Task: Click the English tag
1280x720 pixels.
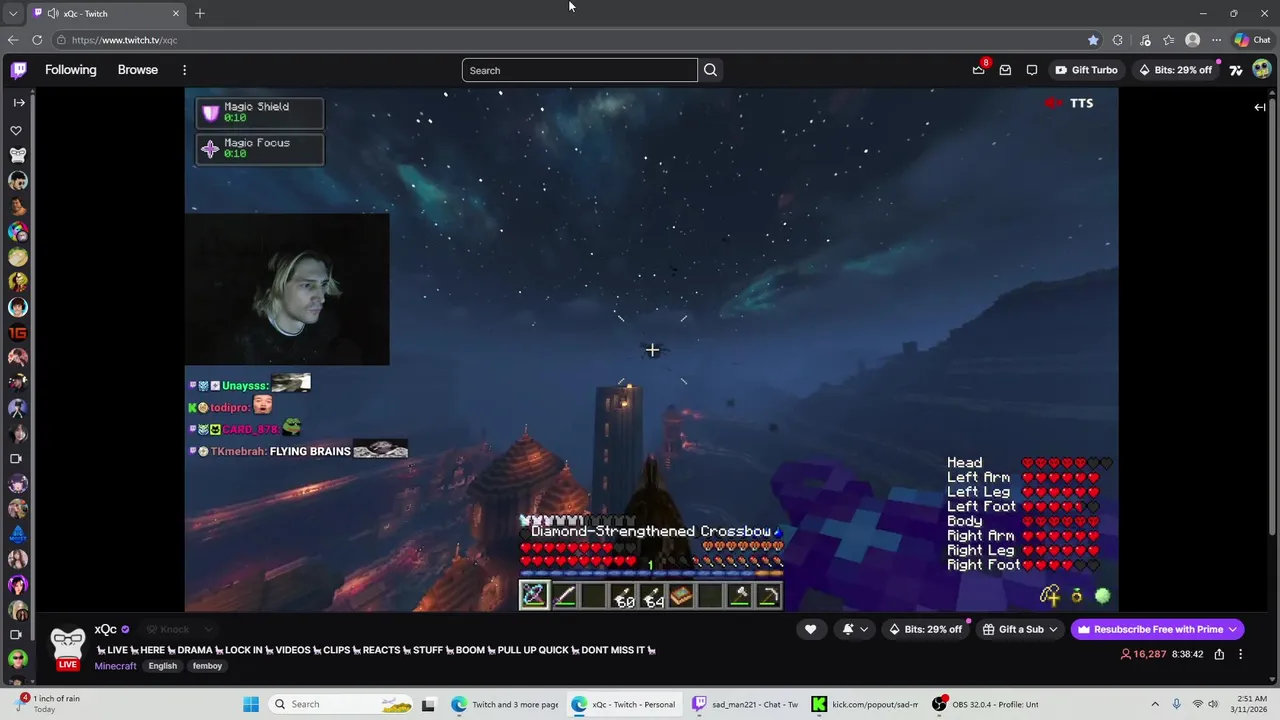Action: (x=162, y=666)
